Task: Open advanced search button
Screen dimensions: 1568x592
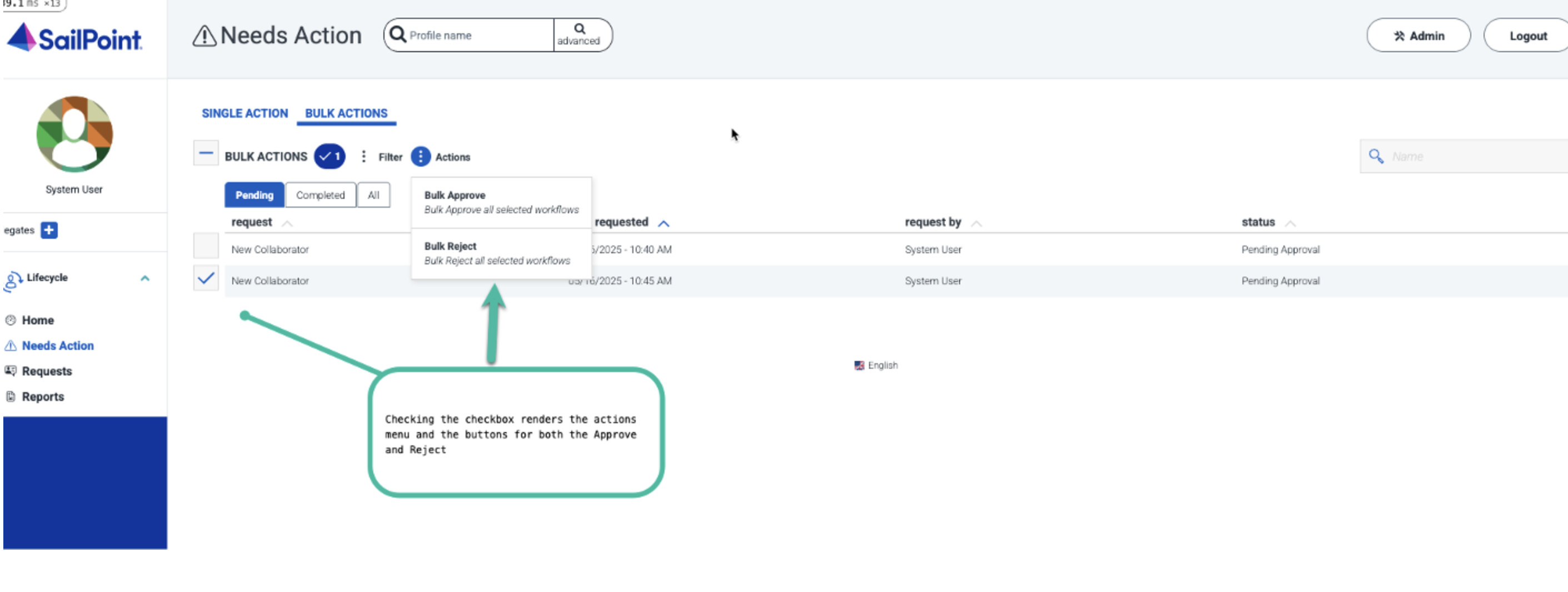Action: 580,34
